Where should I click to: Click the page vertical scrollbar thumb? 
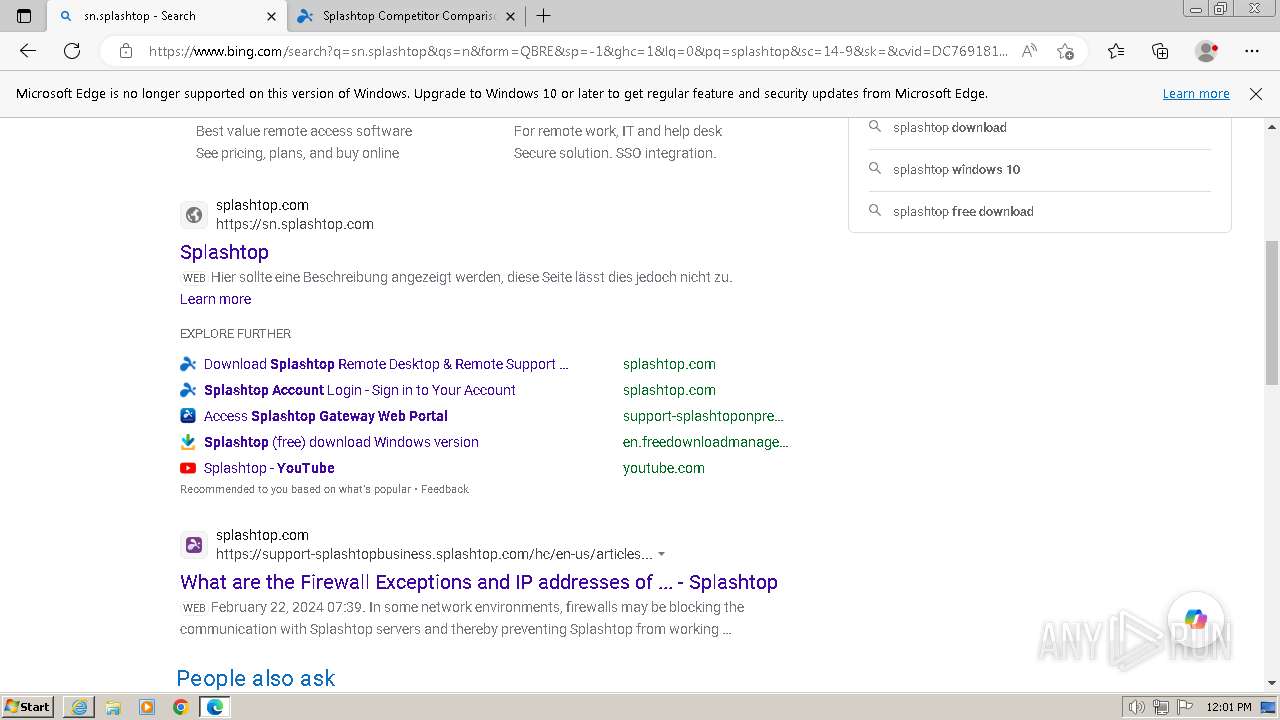[1272, 312]
